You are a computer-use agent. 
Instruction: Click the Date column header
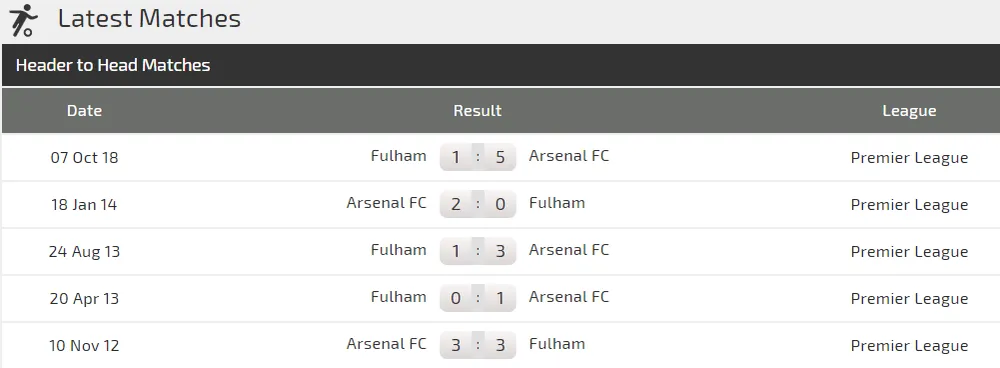coord(84,110)
